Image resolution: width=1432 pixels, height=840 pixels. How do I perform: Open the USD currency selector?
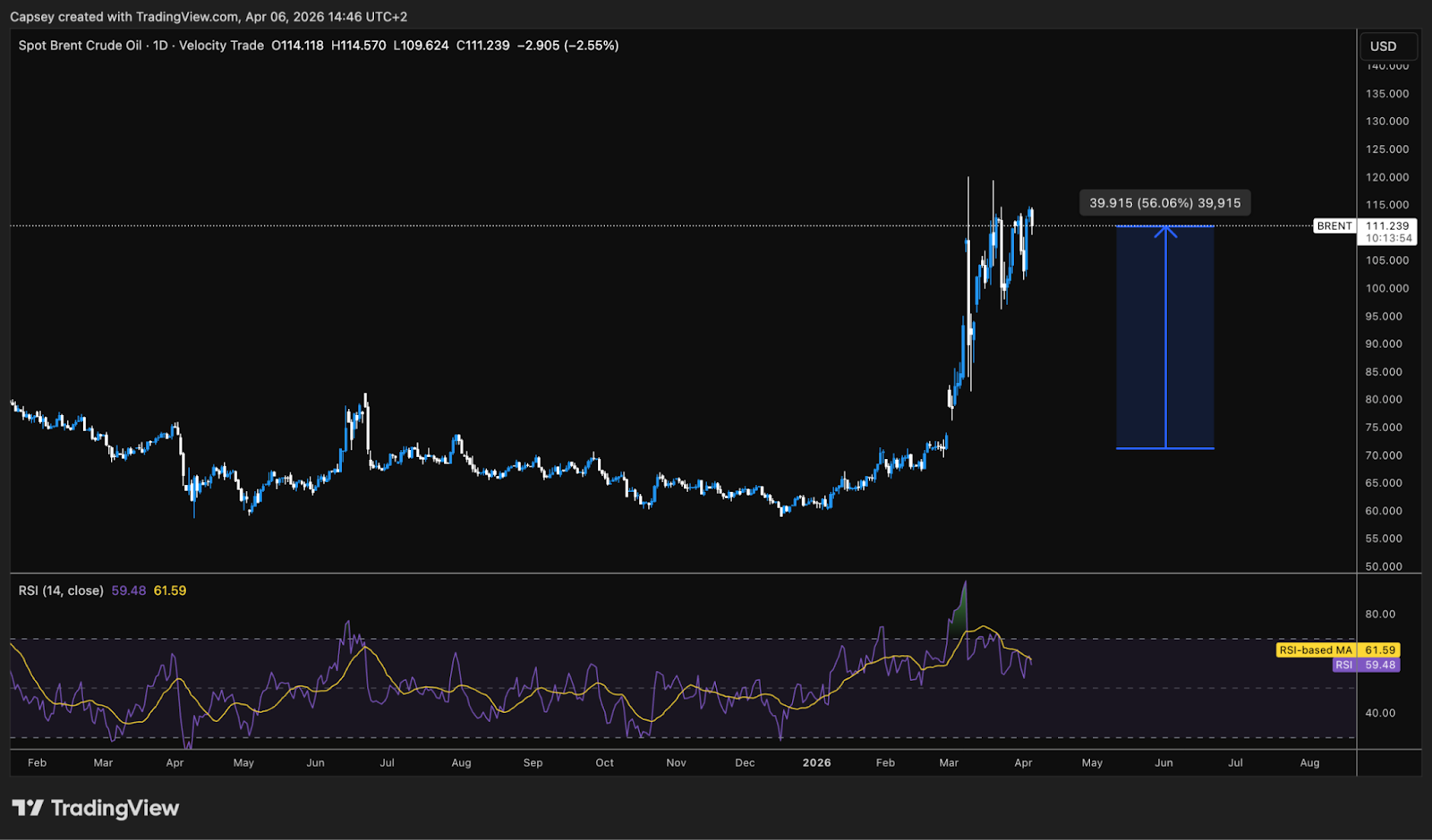coord(1384,47)
